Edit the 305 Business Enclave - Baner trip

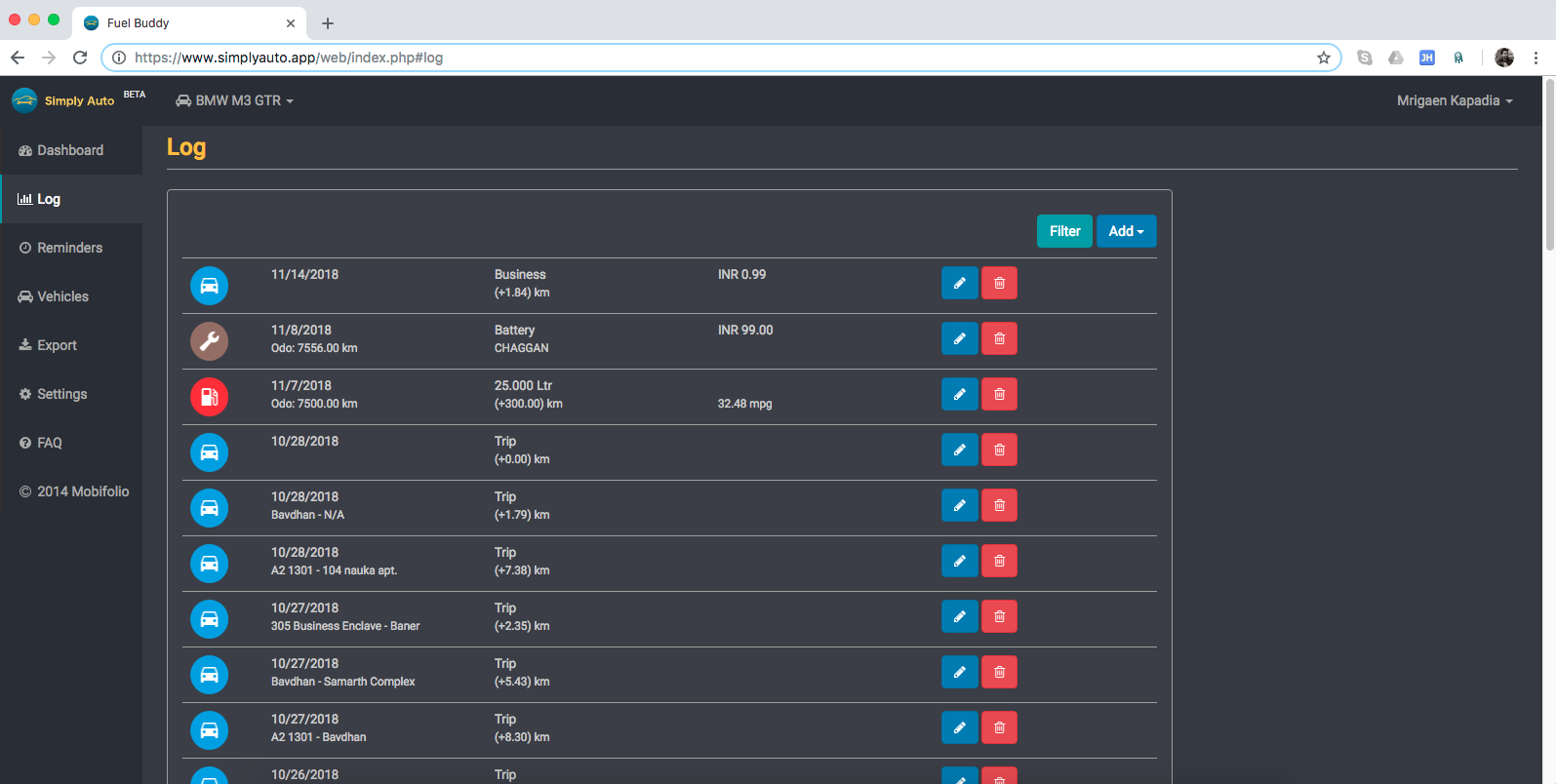click(959, 616)
